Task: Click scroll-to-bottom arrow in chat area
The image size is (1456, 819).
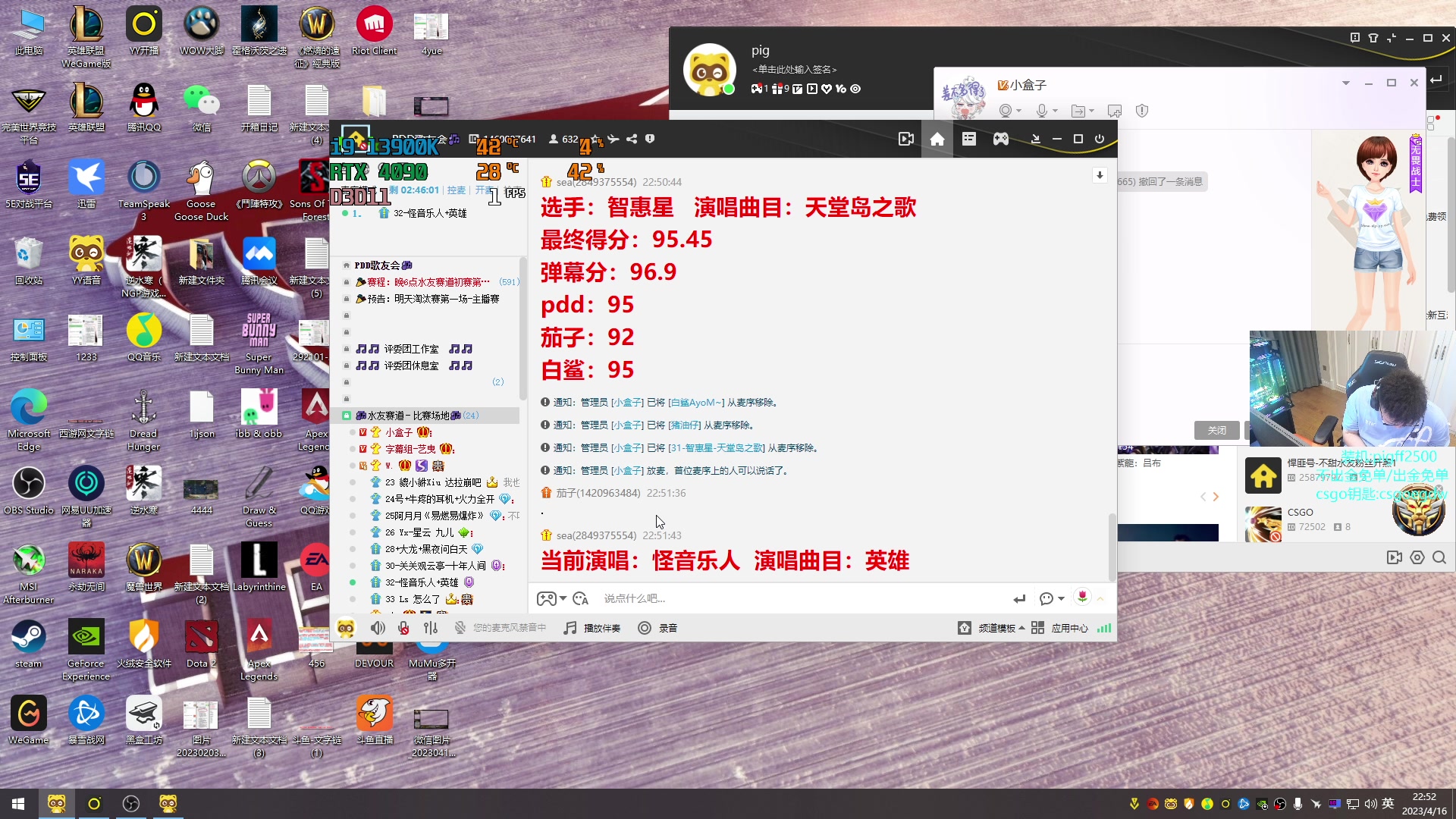Action: [1100, 175]
